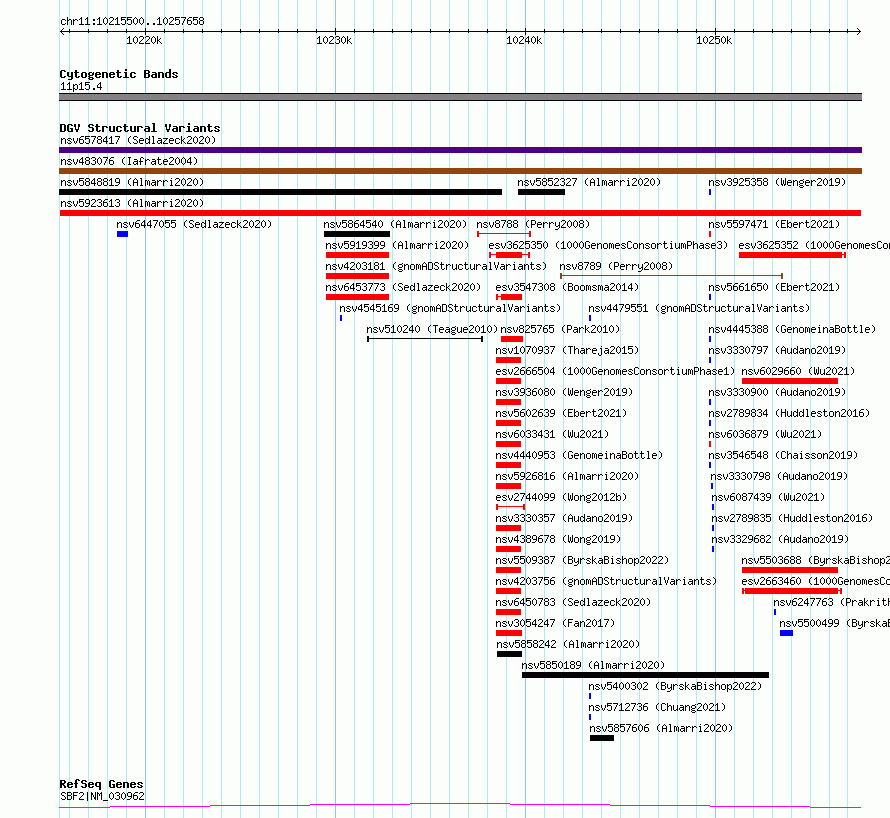The image size is (890, 818).
Task: Select the blue bar under nsv6447055
Action: pyautogui.click(x=122, y=234)
